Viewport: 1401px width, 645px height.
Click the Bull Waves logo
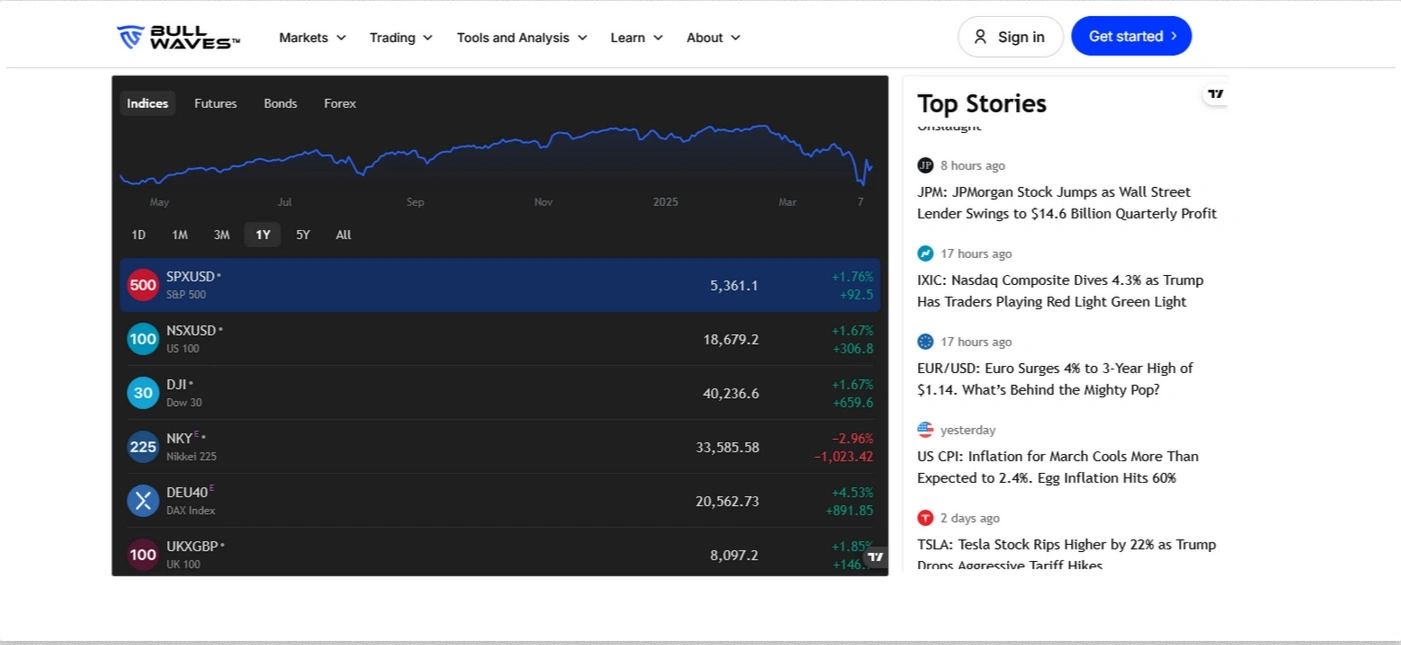tap(178, 37)
